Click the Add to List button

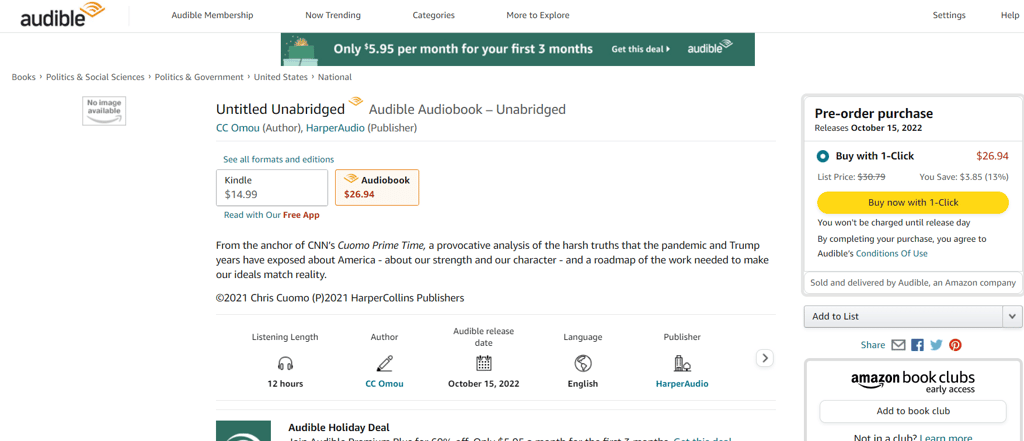[x=903, y=316]
